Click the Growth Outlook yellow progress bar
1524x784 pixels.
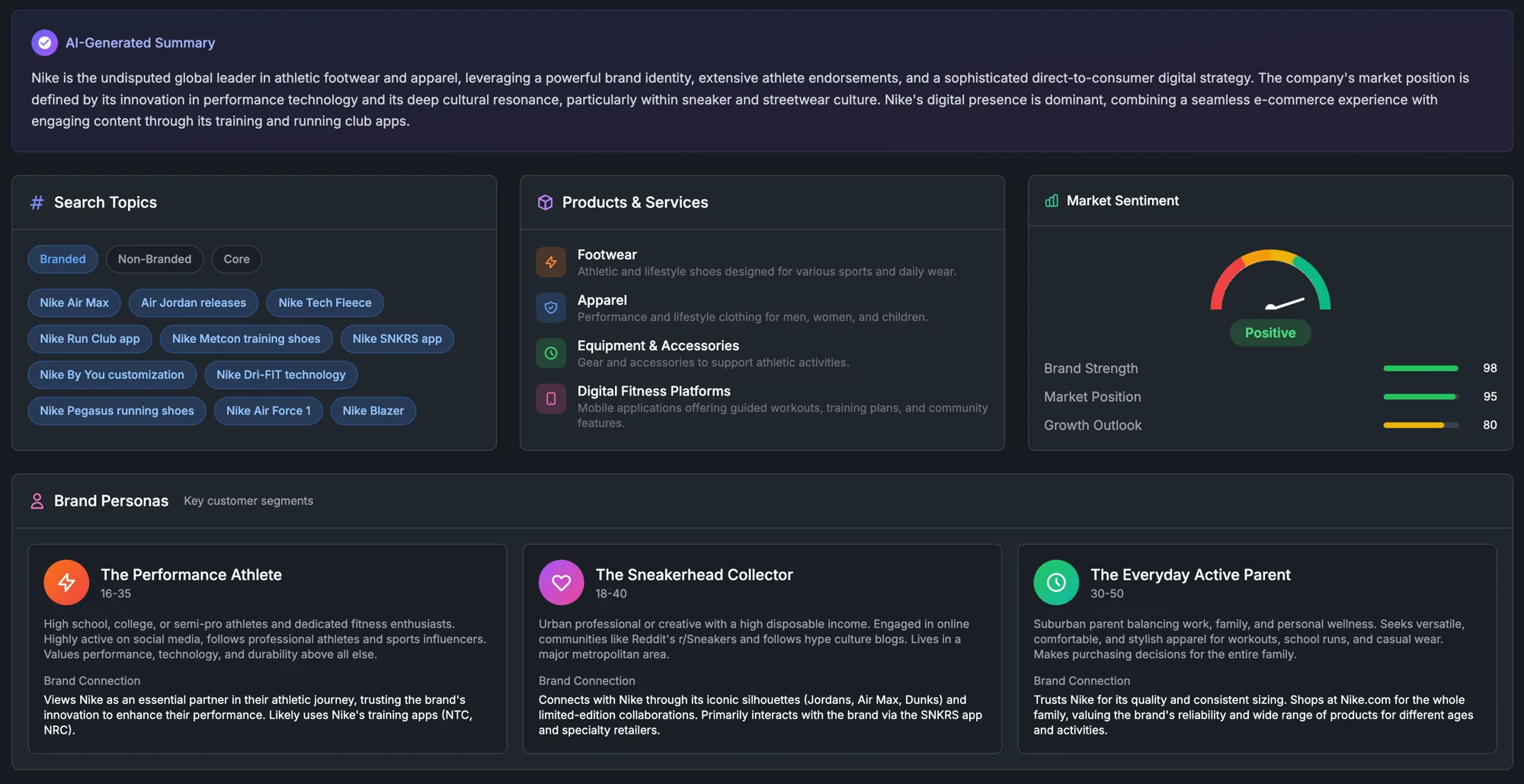coord(1421,425)
